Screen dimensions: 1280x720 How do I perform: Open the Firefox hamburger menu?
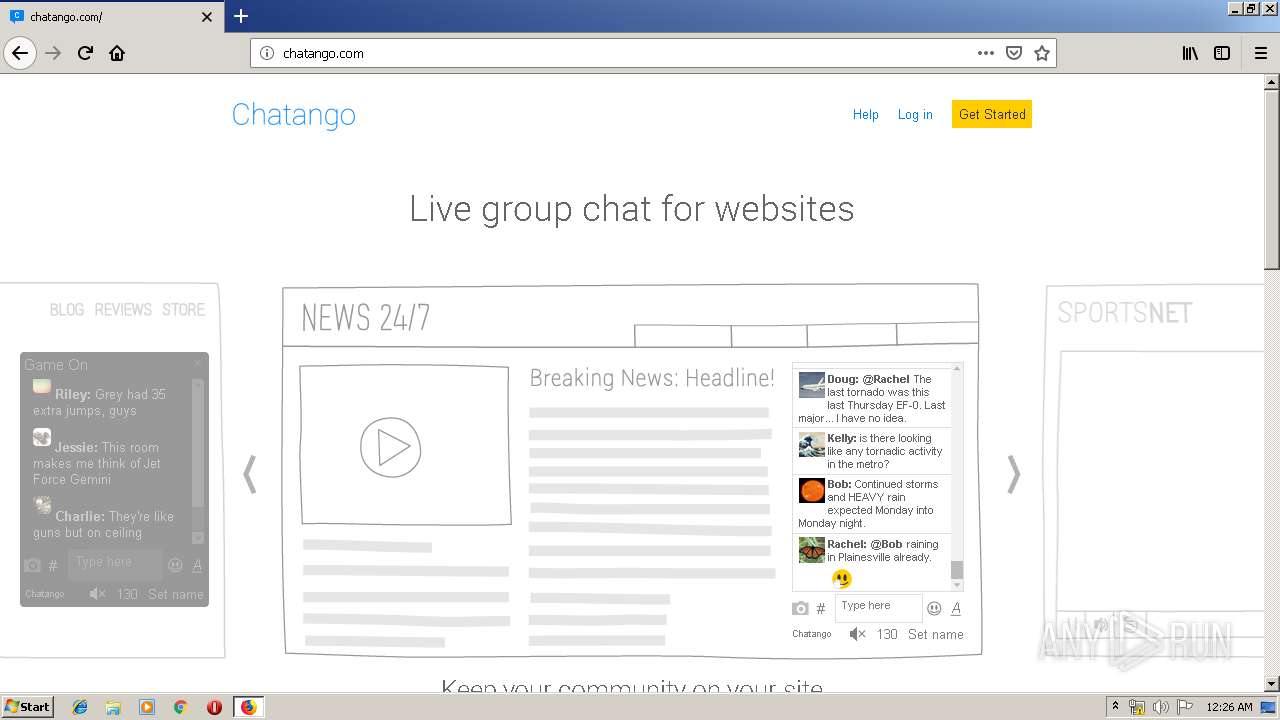(x=1260, y=53)
